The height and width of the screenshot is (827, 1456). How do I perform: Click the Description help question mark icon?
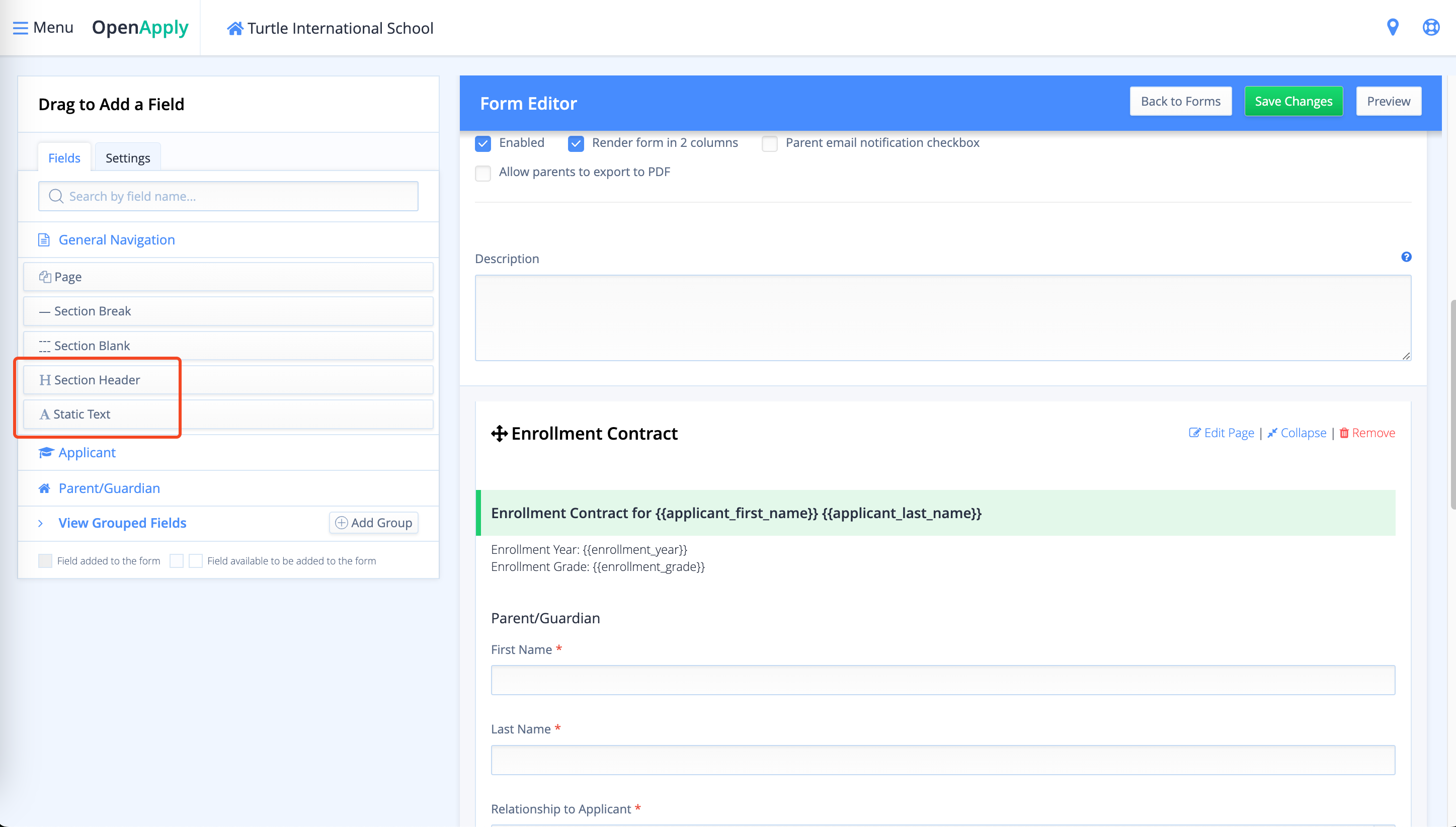click(1406, 257)
